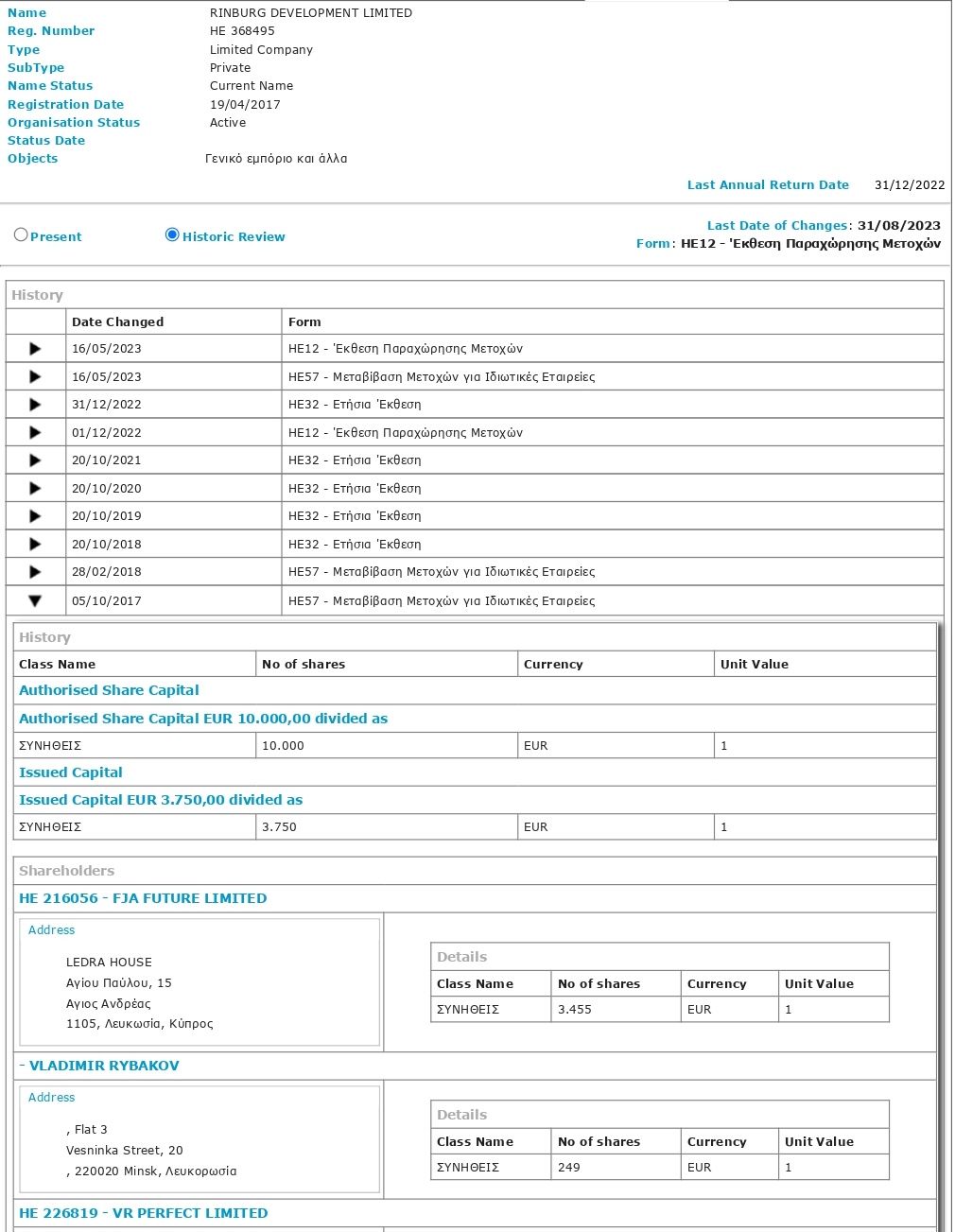The width and height of the screenshot is (955, 1232).
Task: Expand the 16/05/2023 HE12 history row
Action: tap(35, 349)
